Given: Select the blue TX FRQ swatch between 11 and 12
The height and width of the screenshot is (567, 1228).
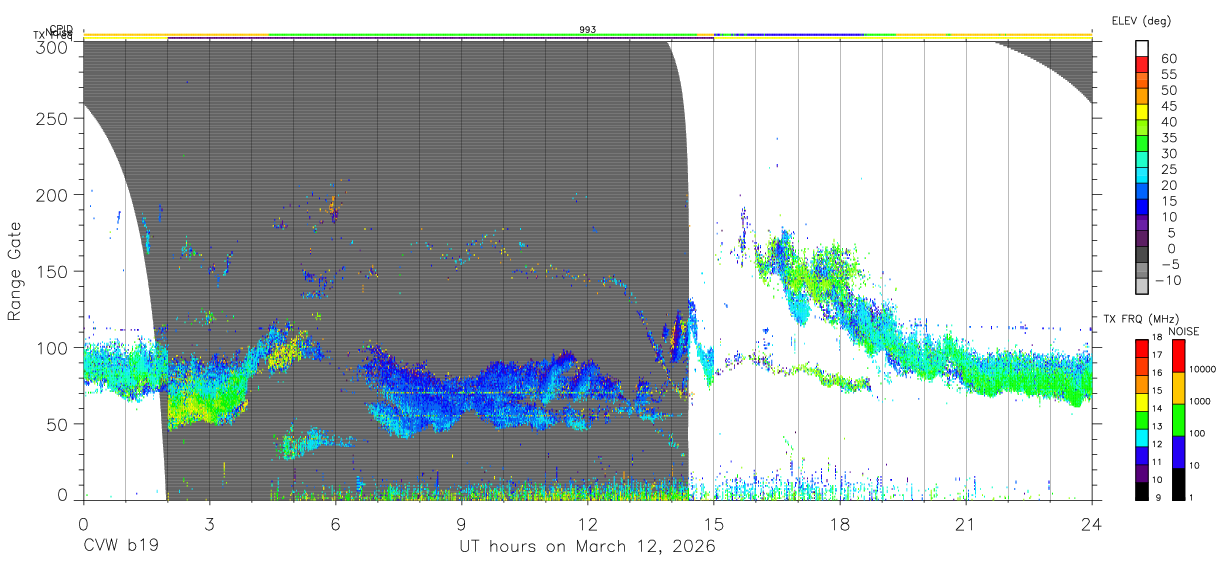Looking at the screenshot, I should click(1141, 454).
